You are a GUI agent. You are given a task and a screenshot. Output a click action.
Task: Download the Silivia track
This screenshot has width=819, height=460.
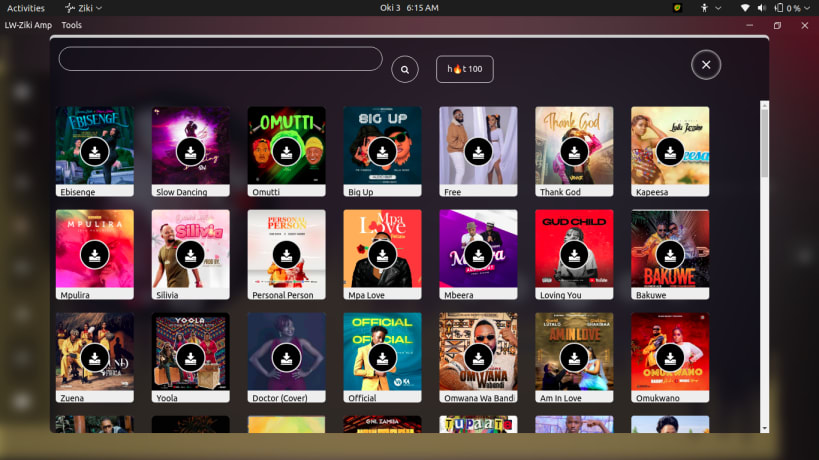pyautogui.click(x=191, y=255)
